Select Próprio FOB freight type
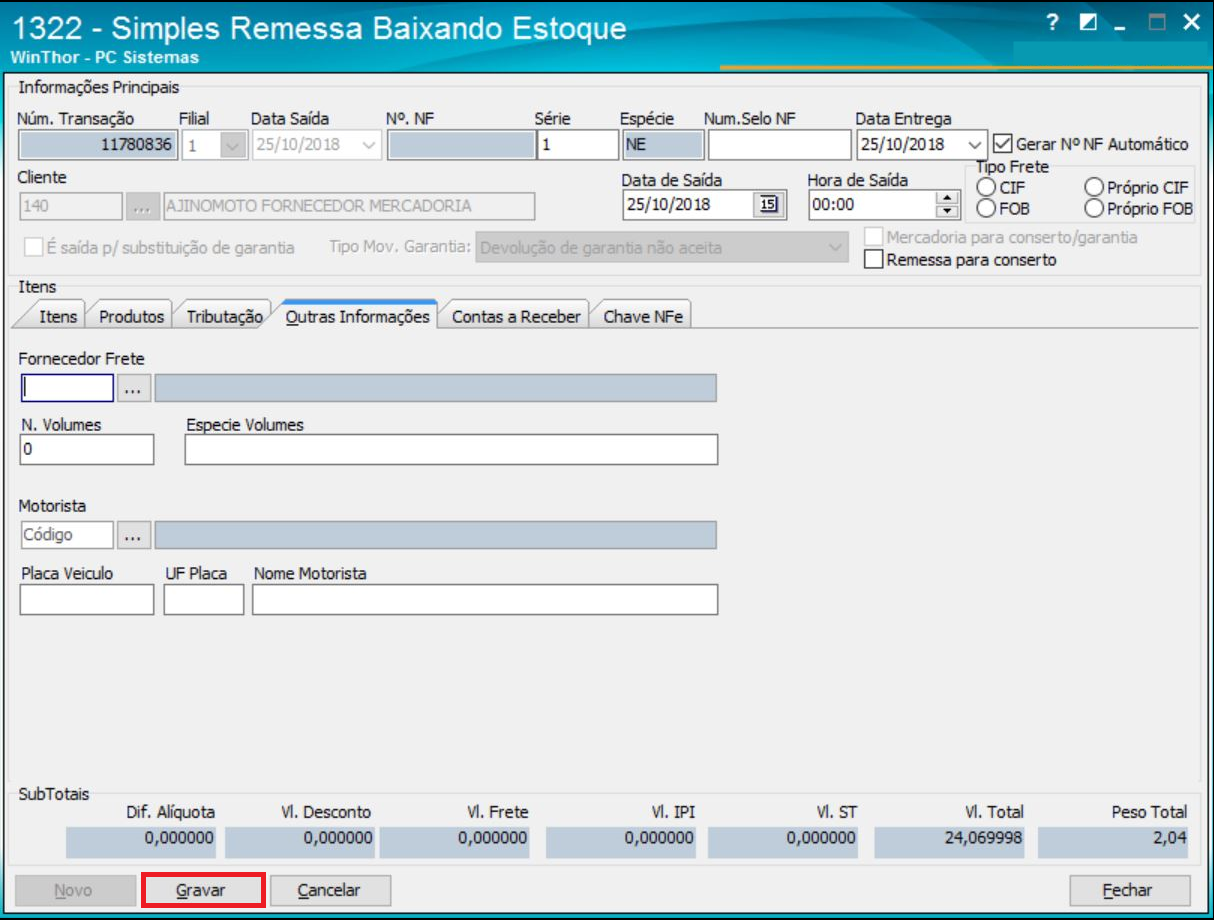 1094,209
